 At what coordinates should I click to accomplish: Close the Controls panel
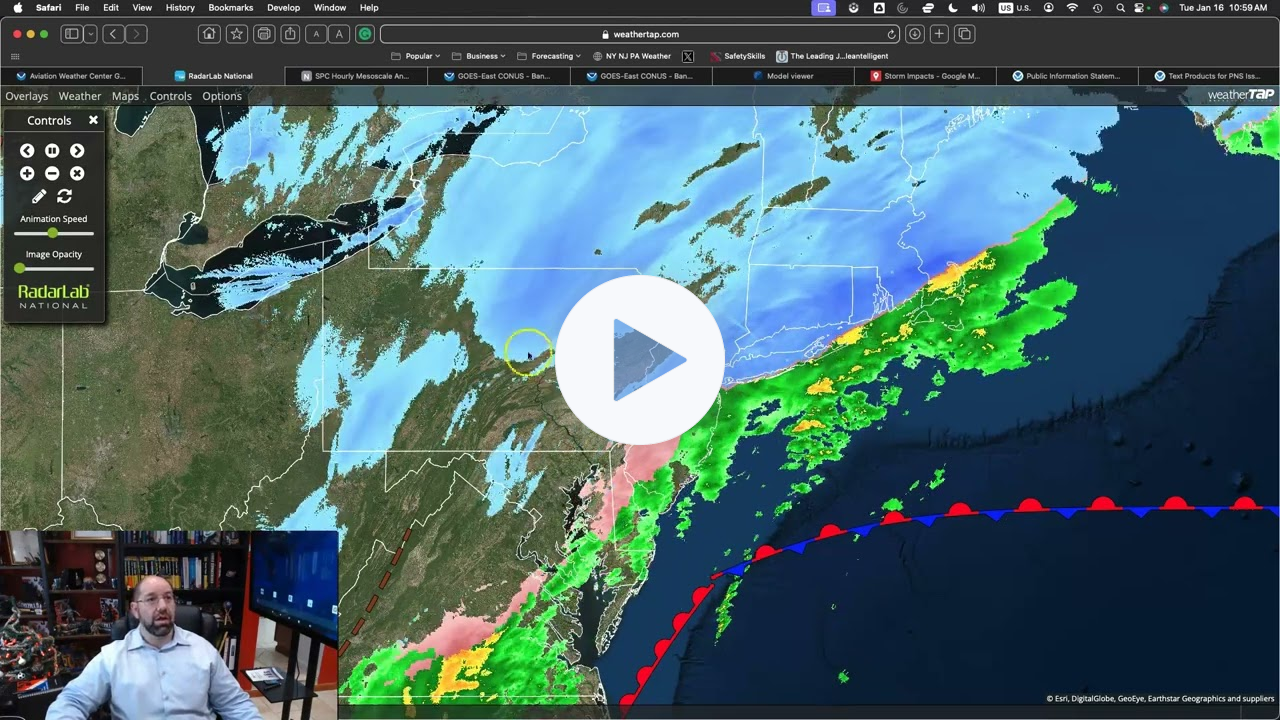click(93, 120)
